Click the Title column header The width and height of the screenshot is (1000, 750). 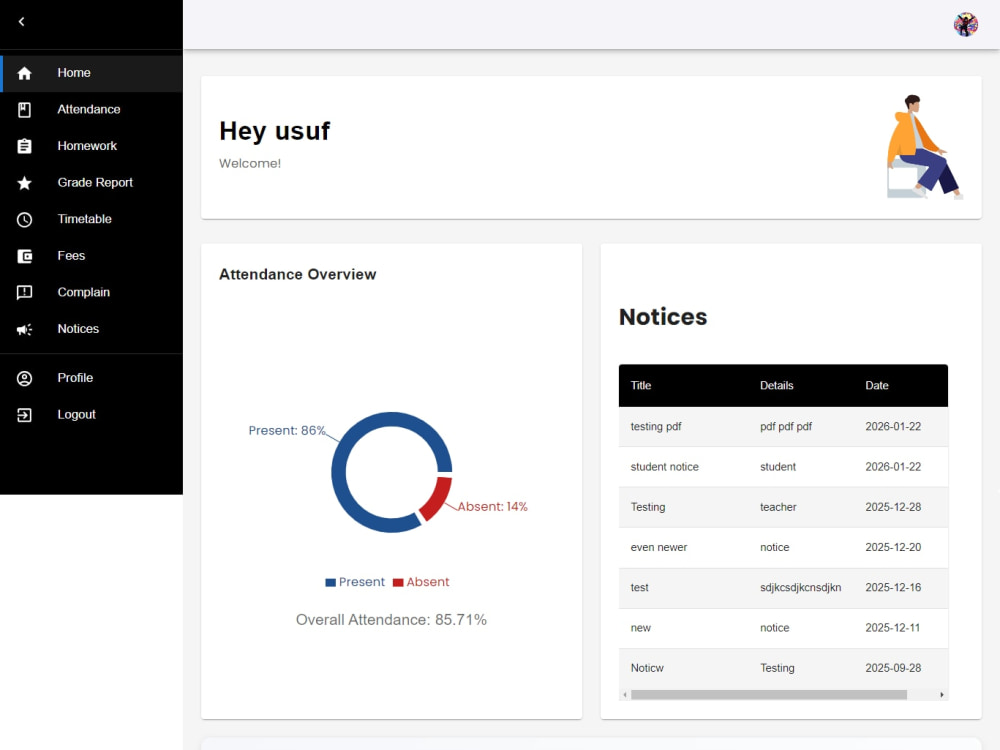[x=640, y=385]
